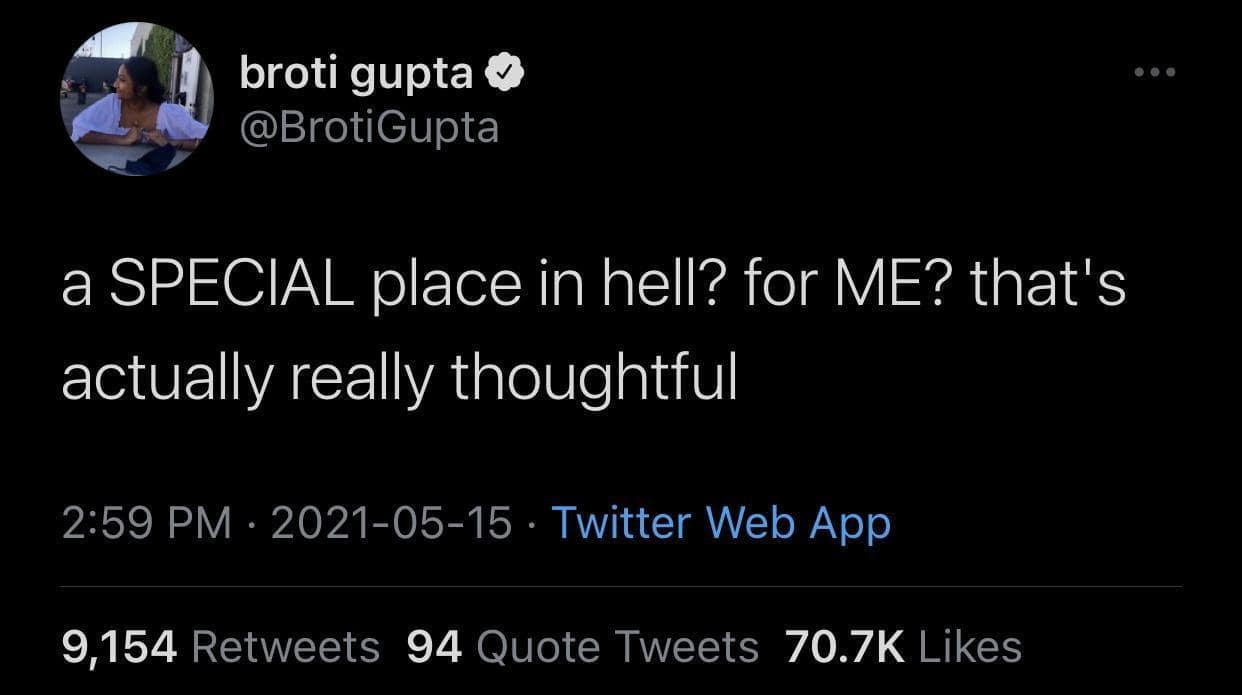Click the verified badge beside broti gupta
The width and height of the screenshot is (1242, 695).
click(501, 73)
